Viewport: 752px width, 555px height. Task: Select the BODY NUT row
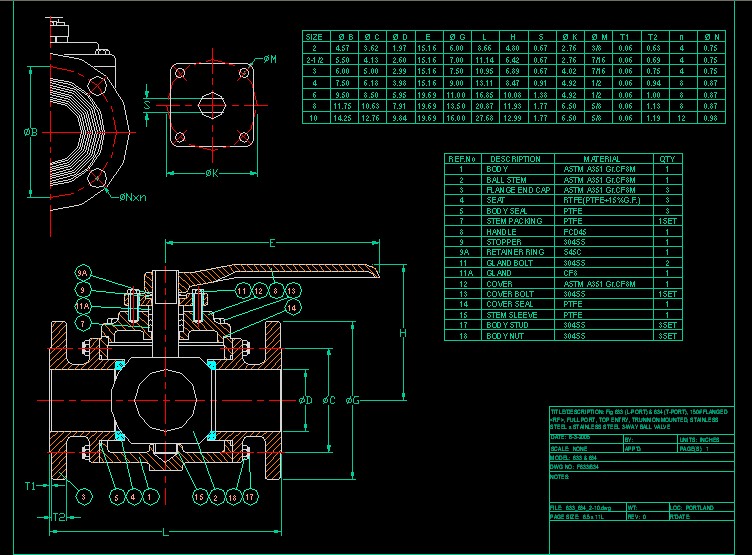point(563,336)
